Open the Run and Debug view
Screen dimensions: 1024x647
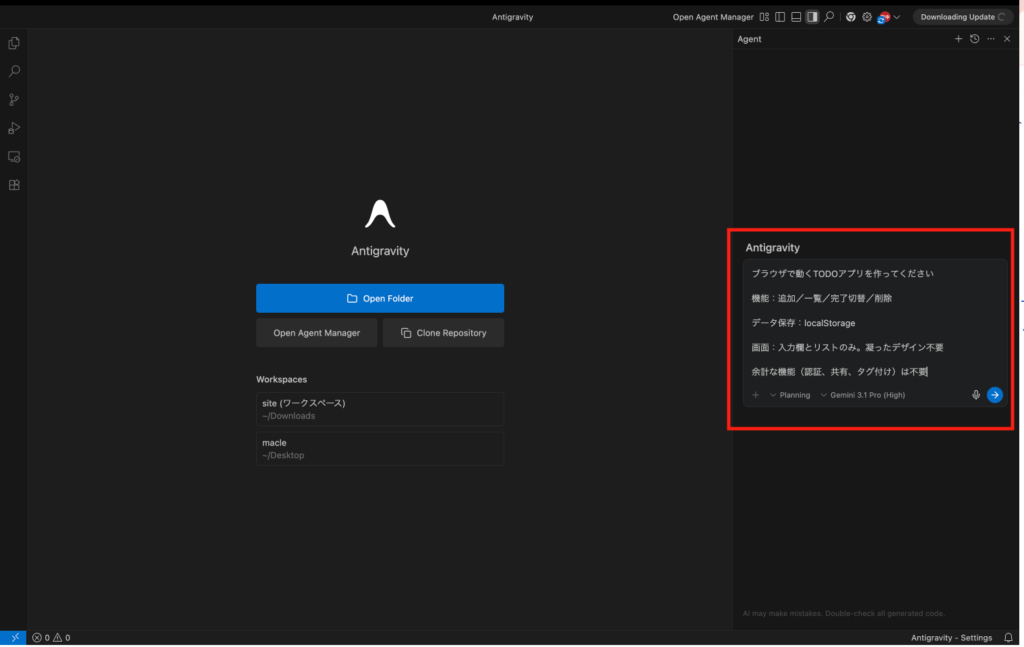click(14, 128)
